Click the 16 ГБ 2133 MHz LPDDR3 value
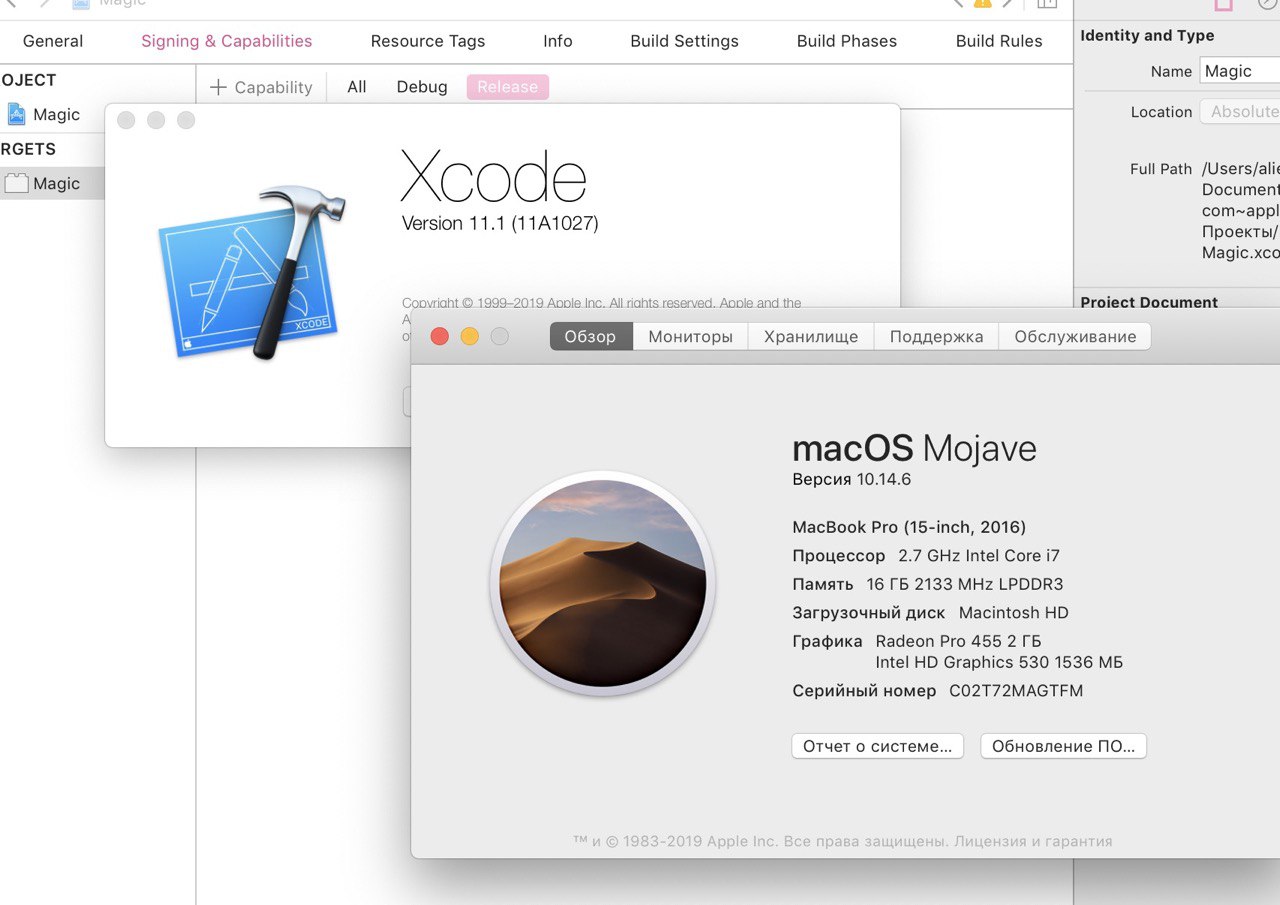This screenshot has width=1280, height=905. click(x=965, y=584)
